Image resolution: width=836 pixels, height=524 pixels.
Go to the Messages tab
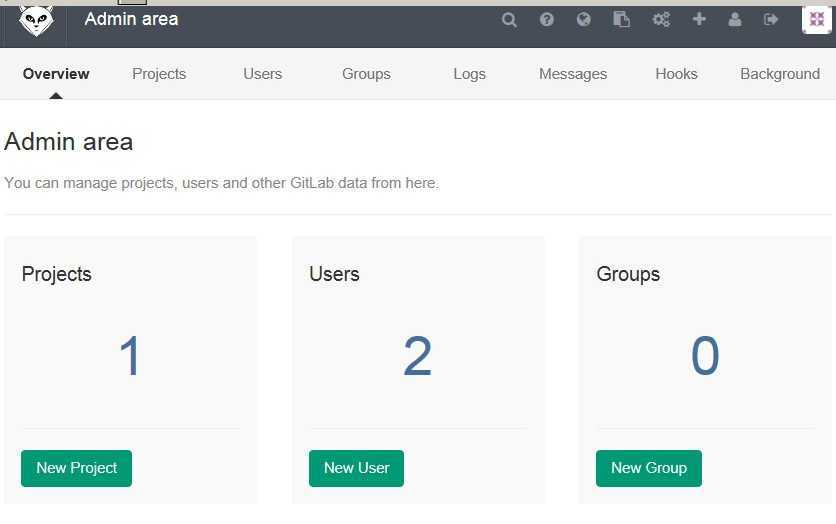pos(573,74)
